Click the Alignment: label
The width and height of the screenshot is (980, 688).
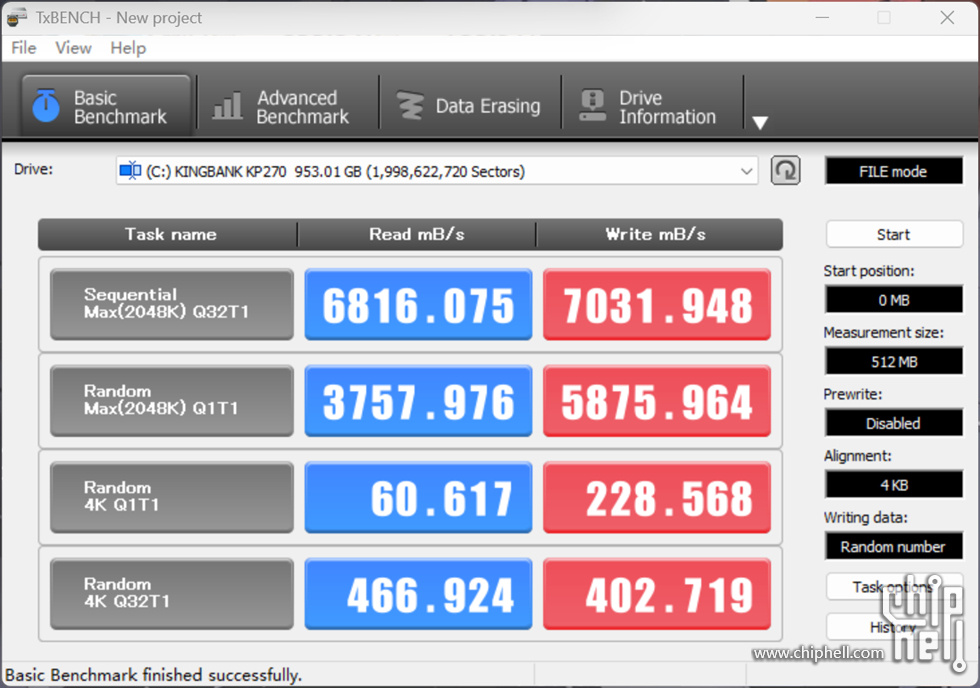pos(858,456)
